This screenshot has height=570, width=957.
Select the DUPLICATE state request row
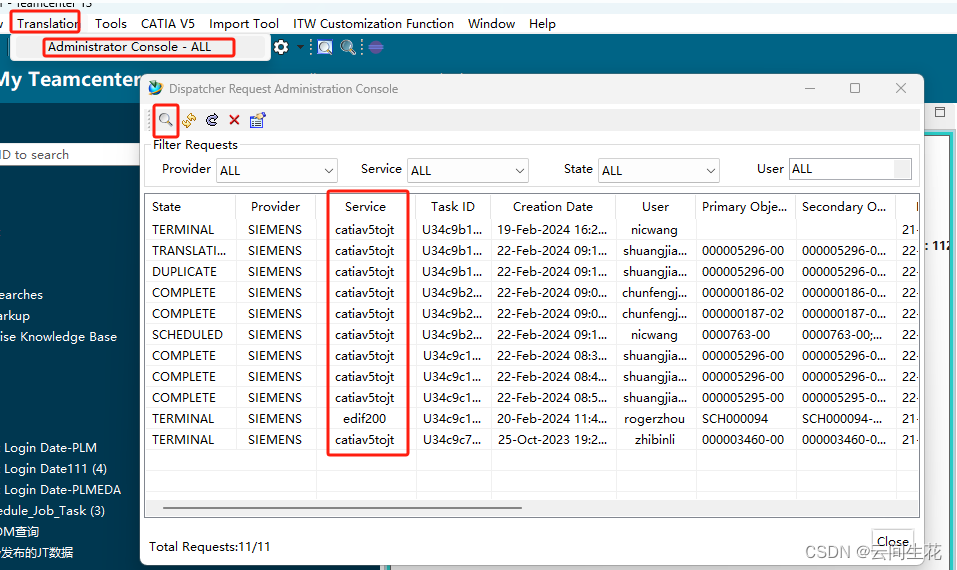click(x=532, y=272)
